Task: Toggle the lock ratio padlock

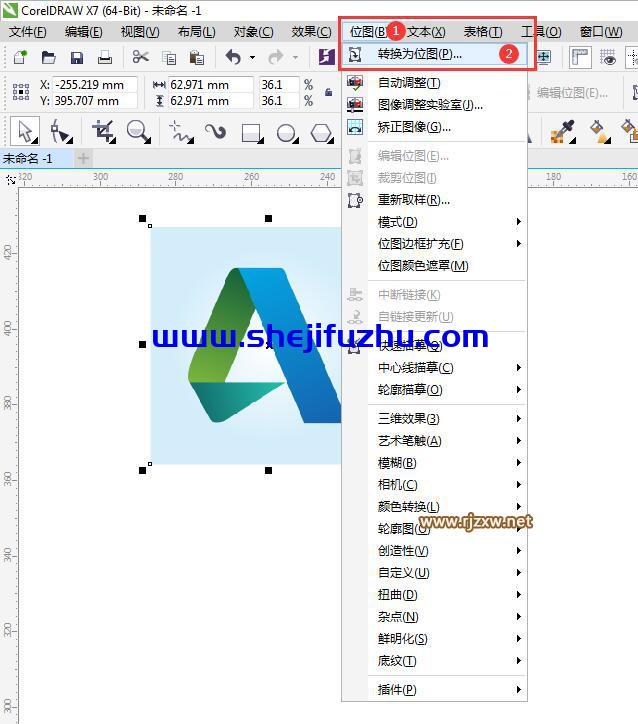Action: 329,92
